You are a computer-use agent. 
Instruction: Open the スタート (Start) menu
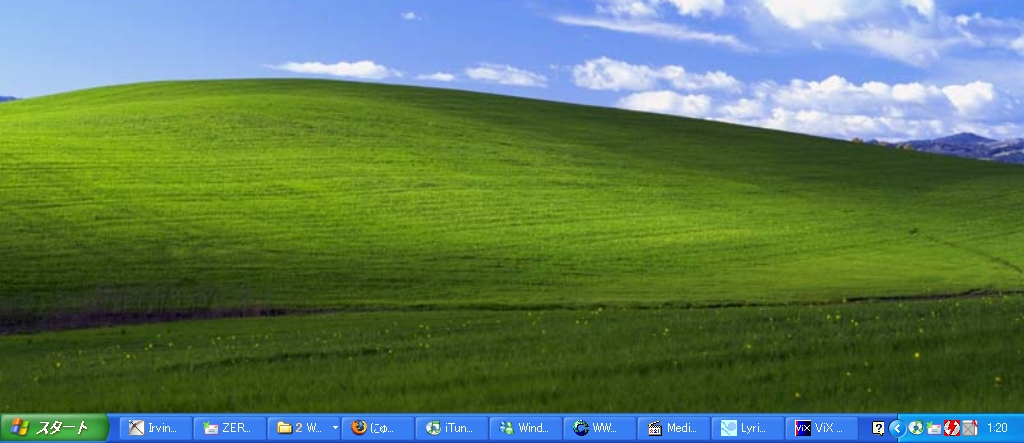(54, 428)
